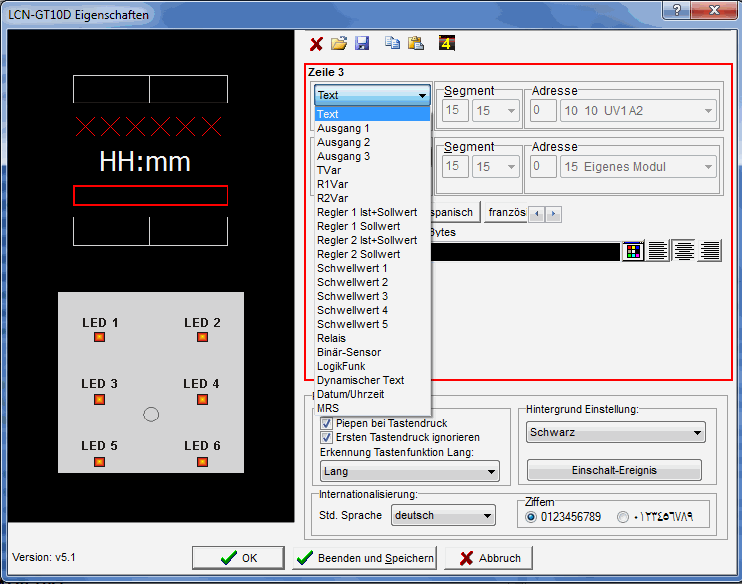Open the 'deutsch' default language dropdown
This screenshot has width=742, height=584.
tap(443, 515)
